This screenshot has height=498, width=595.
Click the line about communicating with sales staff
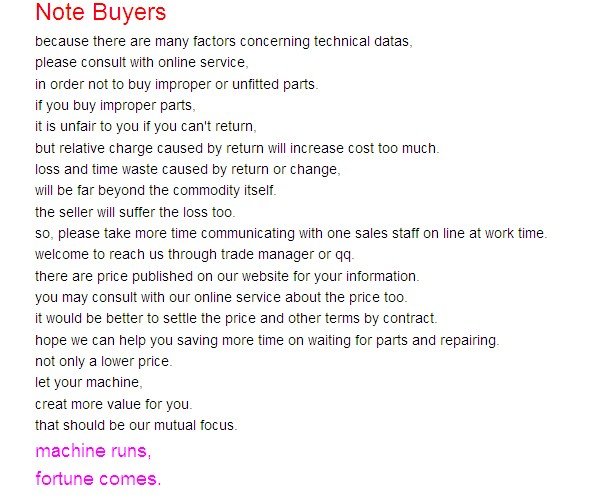click(291, 233)
